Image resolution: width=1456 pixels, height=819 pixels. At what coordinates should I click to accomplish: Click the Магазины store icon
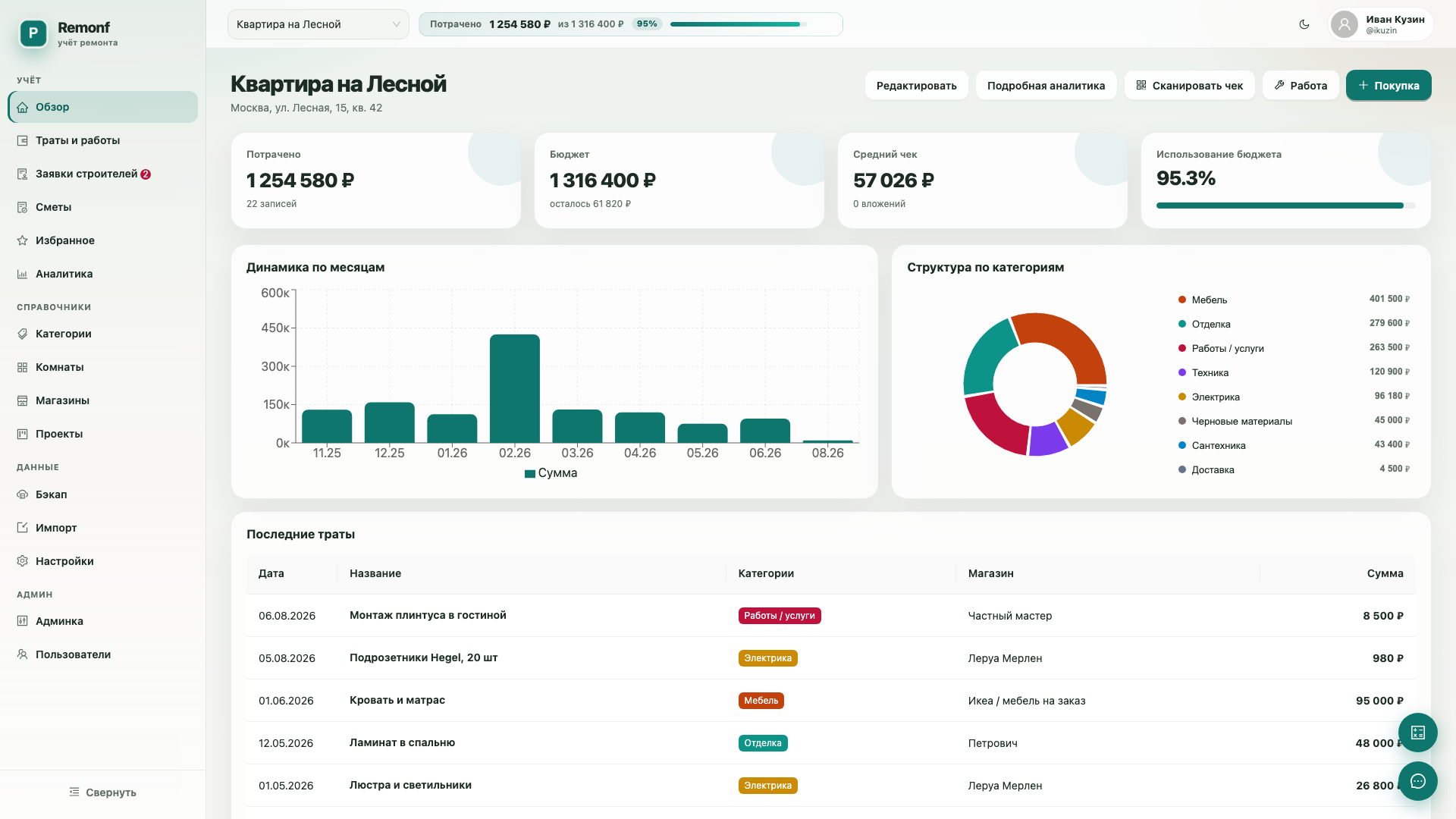pyautogui.click(x=23, y=400)
